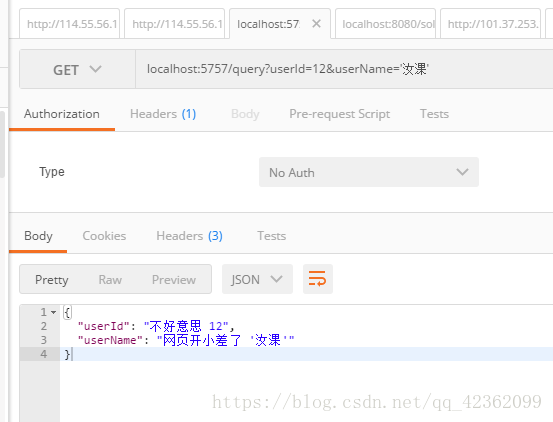Screen dimensions: 553x422
Task: Switch to http://101.37.253 tab
Action: coord(491,24)
